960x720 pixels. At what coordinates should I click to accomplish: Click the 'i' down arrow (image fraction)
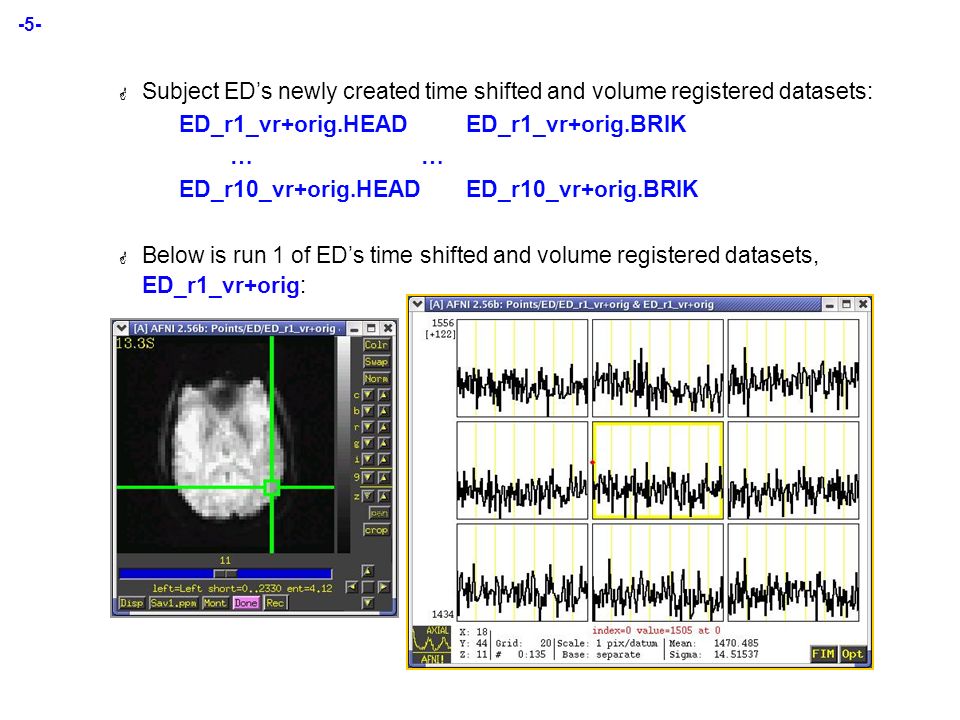(368, 459)
